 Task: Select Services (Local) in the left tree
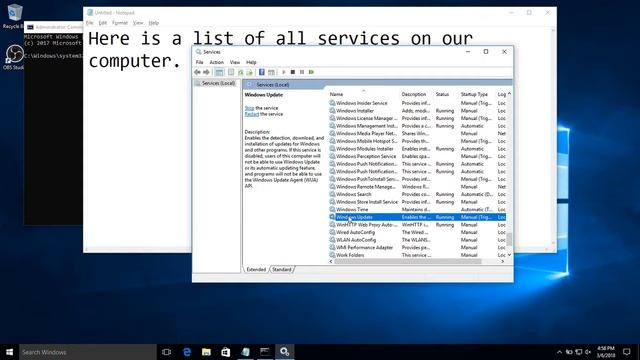218,83
